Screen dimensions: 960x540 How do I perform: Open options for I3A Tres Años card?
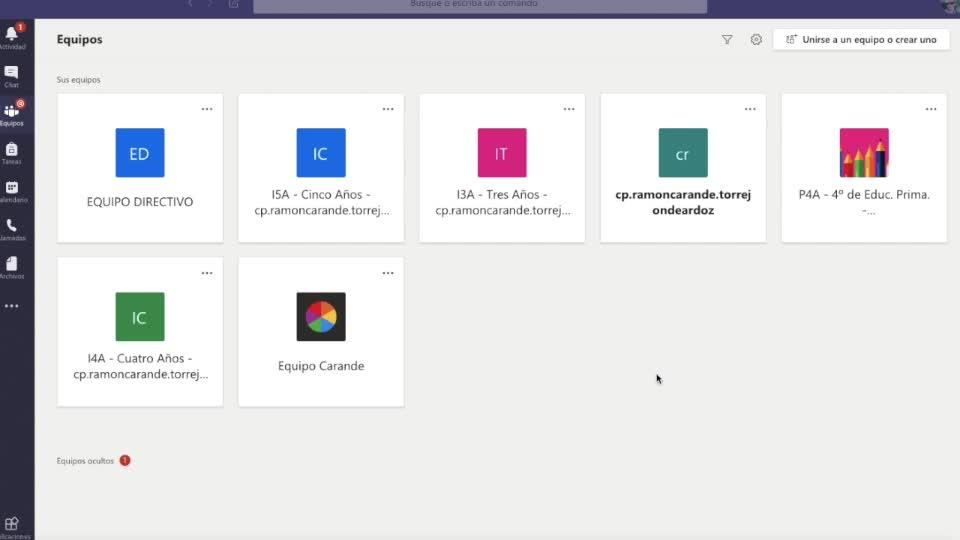coord(569,109)
